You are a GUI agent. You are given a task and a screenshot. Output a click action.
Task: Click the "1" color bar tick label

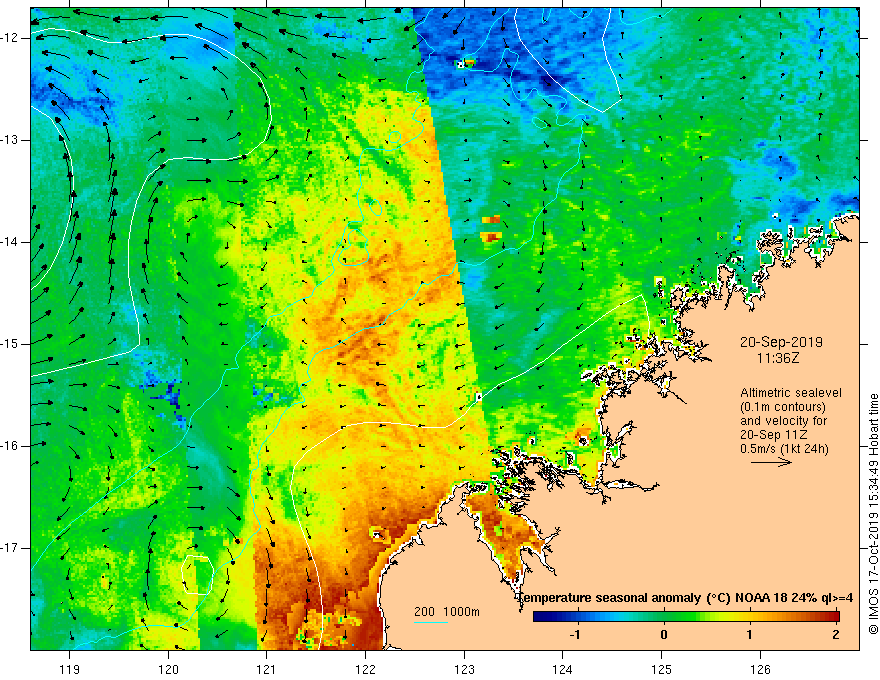(750, 635)
